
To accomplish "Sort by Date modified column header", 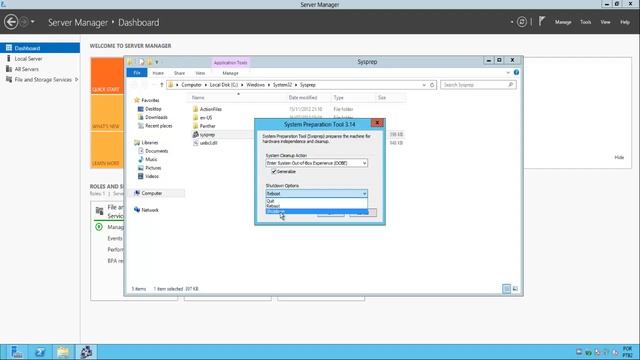I will pos(302,98).
